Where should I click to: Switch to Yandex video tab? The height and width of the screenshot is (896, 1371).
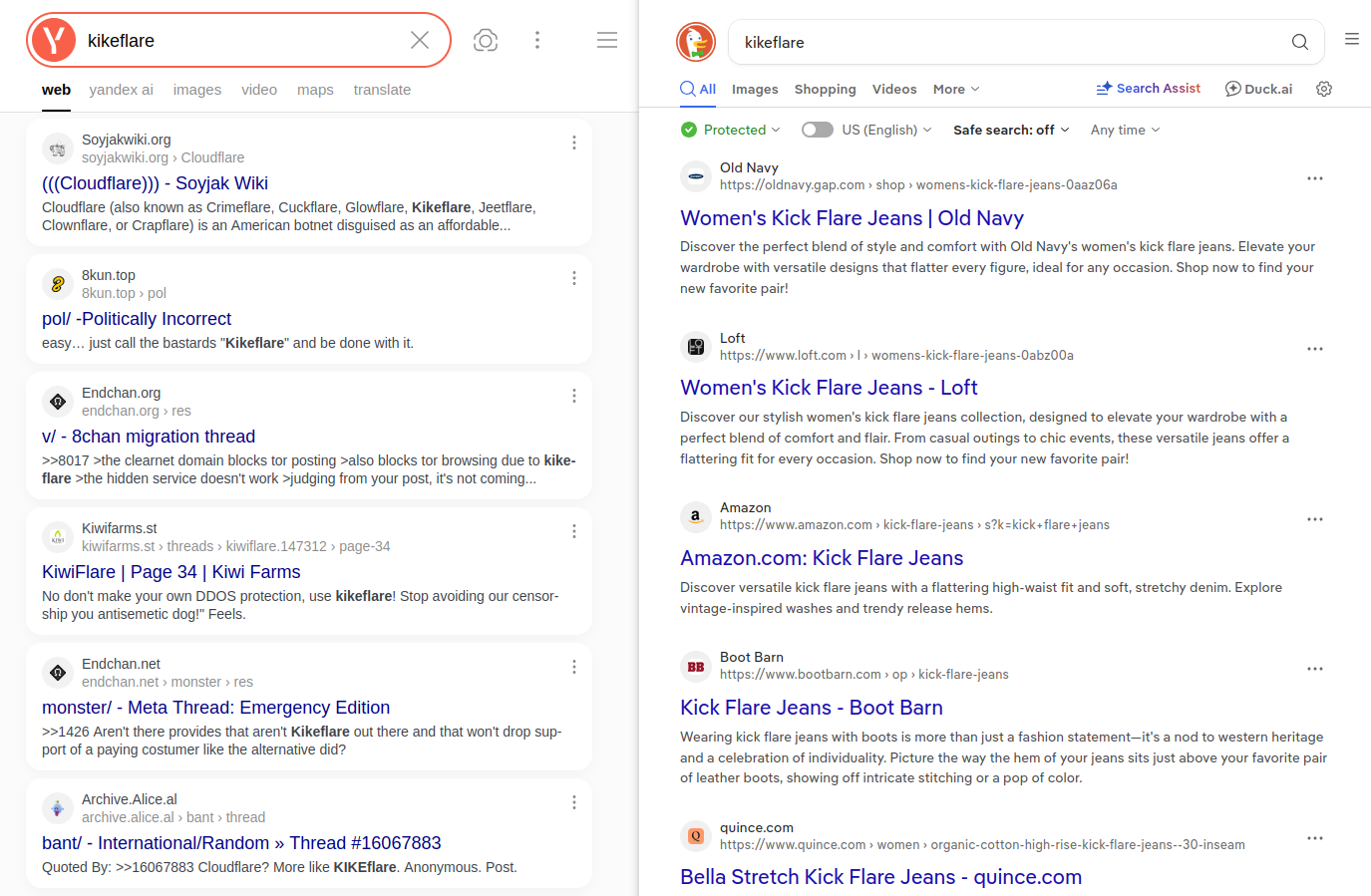[x=259, y=90]
